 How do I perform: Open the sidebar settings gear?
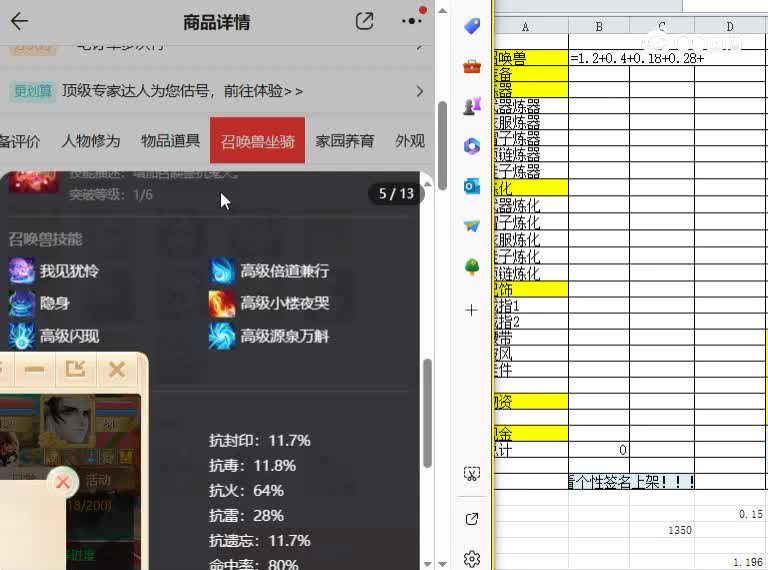(472, 558)
